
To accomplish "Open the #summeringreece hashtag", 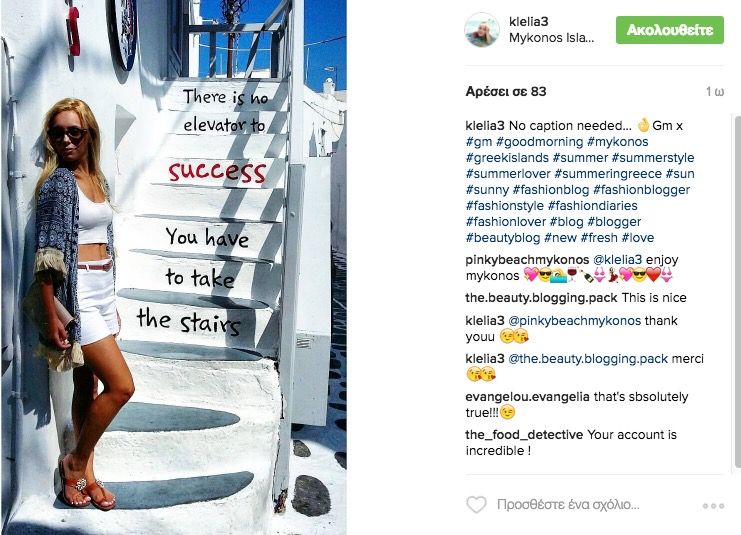I will (x=608, y=174).
